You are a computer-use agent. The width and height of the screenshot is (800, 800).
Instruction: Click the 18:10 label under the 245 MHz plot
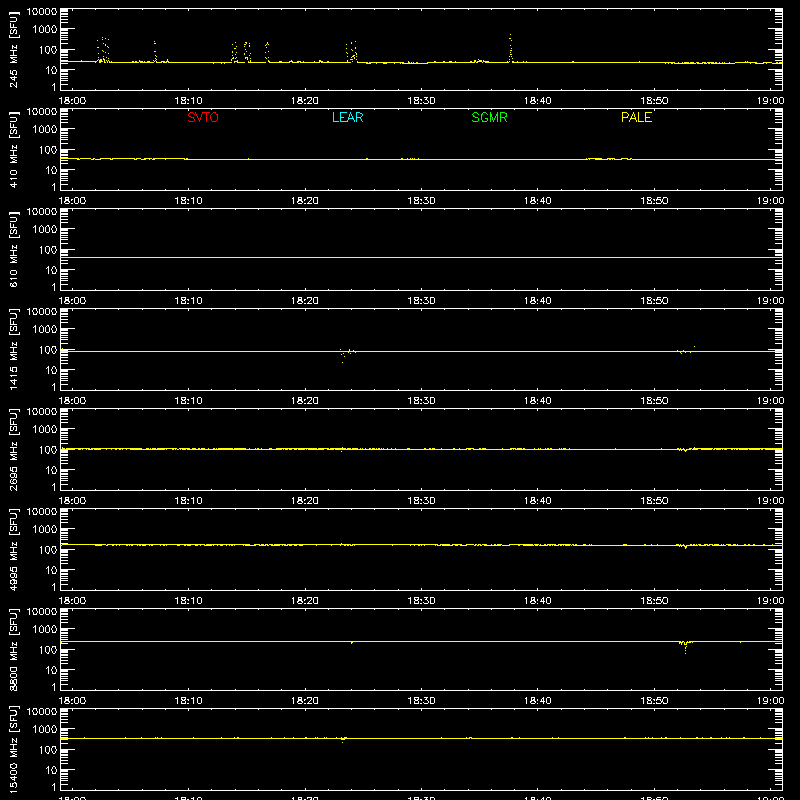[x=188, y=101]
